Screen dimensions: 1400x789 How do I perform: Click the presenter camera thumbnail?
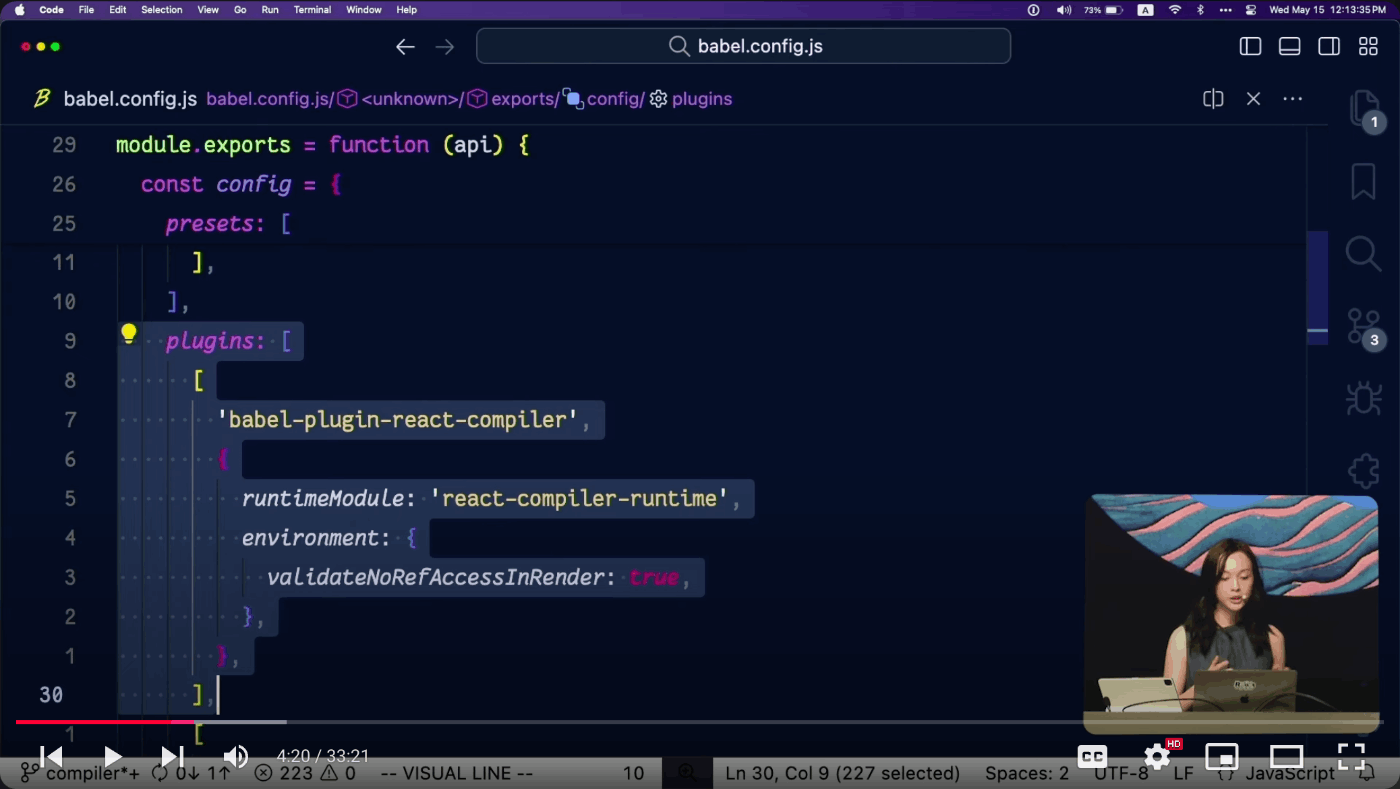pyautogui.click(x=1232, y=614)
